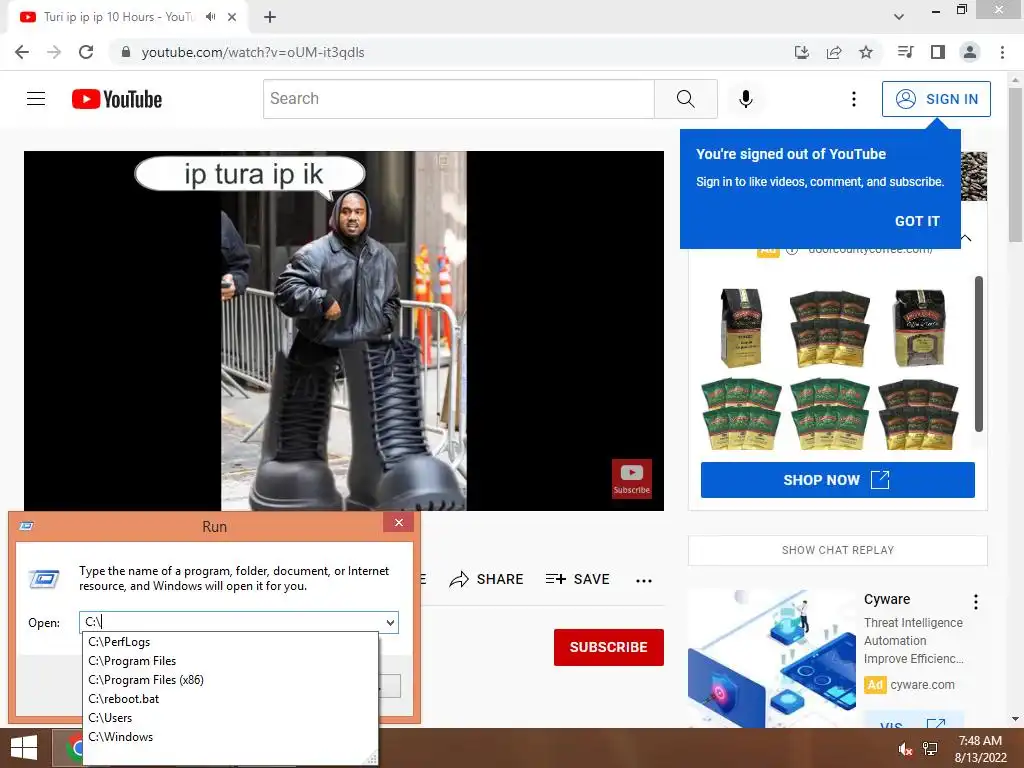Mute the tab using the speaker icon
The height and width of the screenshot is (768, 1024).
[x=210, y=17]
